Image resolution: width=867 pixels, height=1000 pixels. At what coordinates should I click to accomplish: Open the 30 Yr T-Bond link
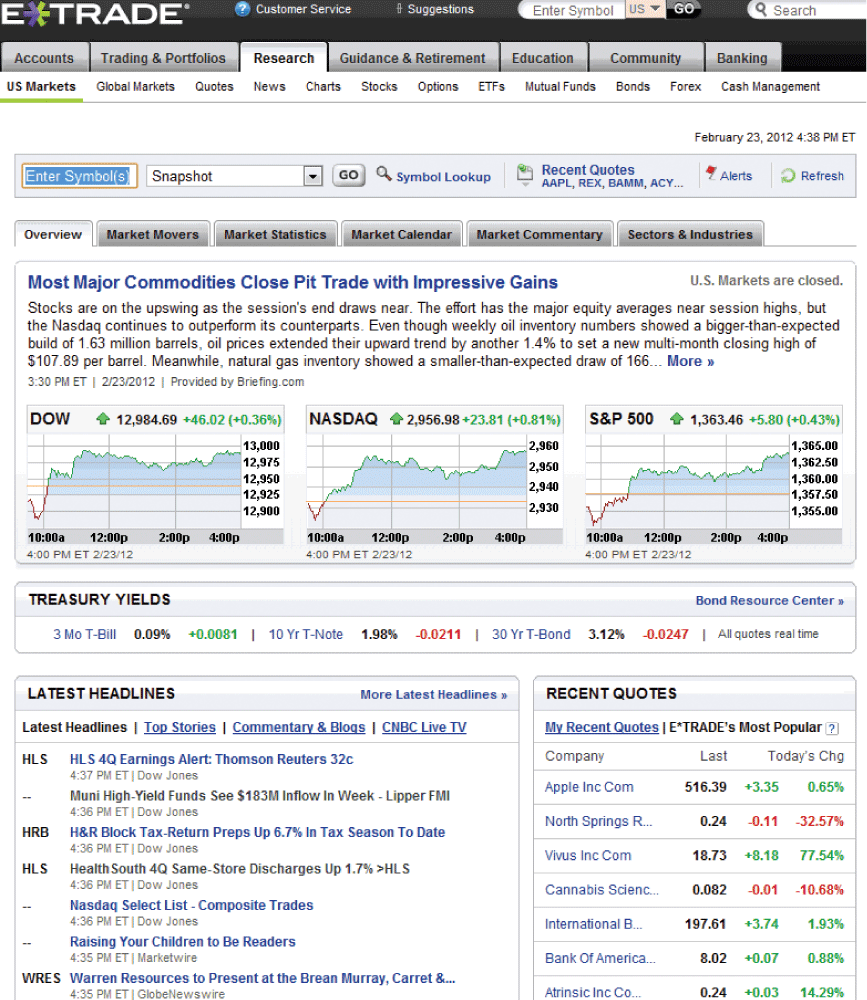[531, 635]
